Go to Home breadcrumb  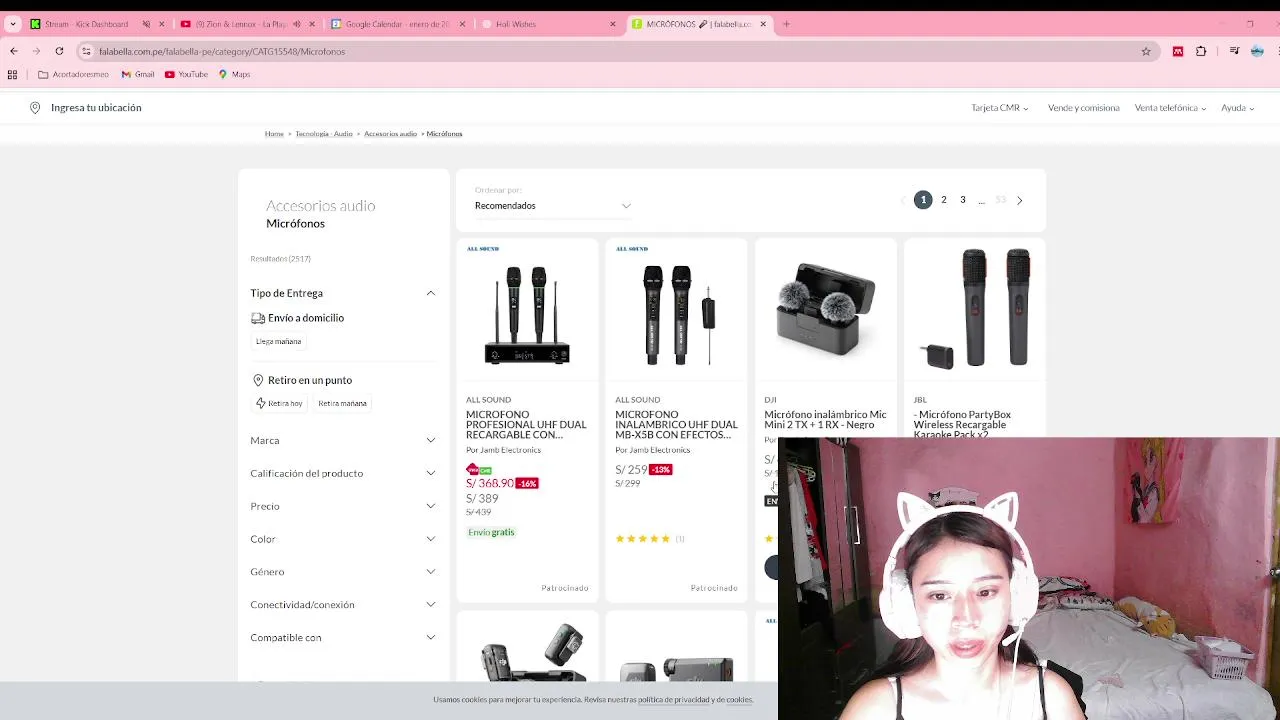(x=274, y=134)
